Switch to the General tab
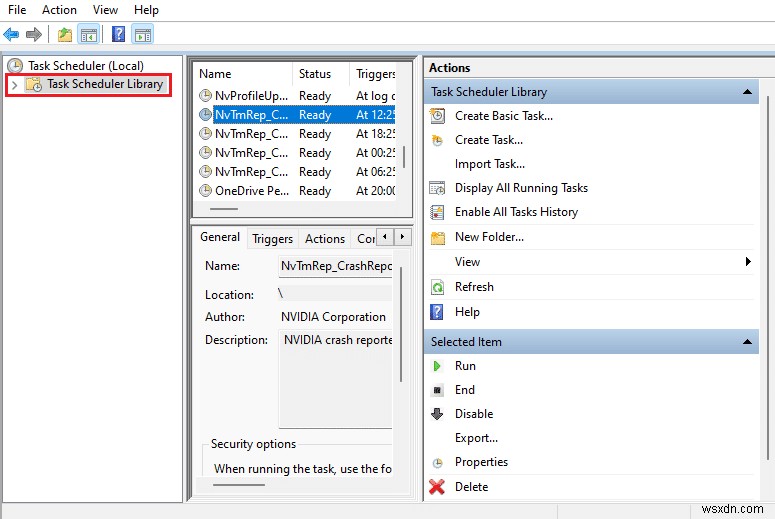 220,237
